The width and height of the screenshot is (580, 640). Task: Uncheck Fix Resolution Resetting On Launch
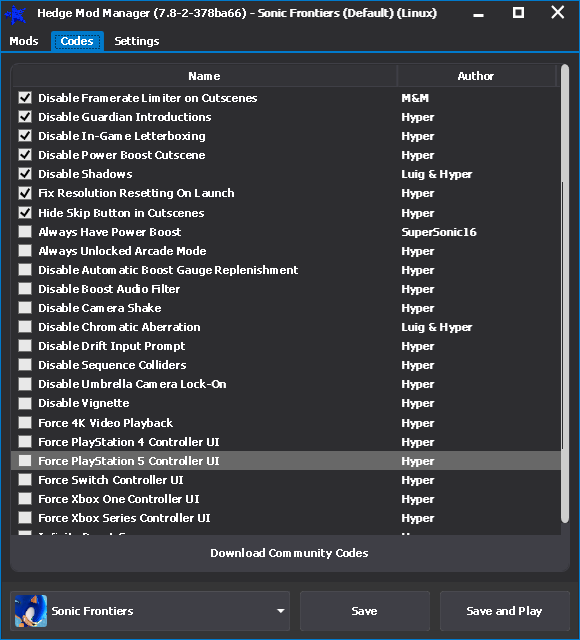pyautogui.click(x=25, y=193)
